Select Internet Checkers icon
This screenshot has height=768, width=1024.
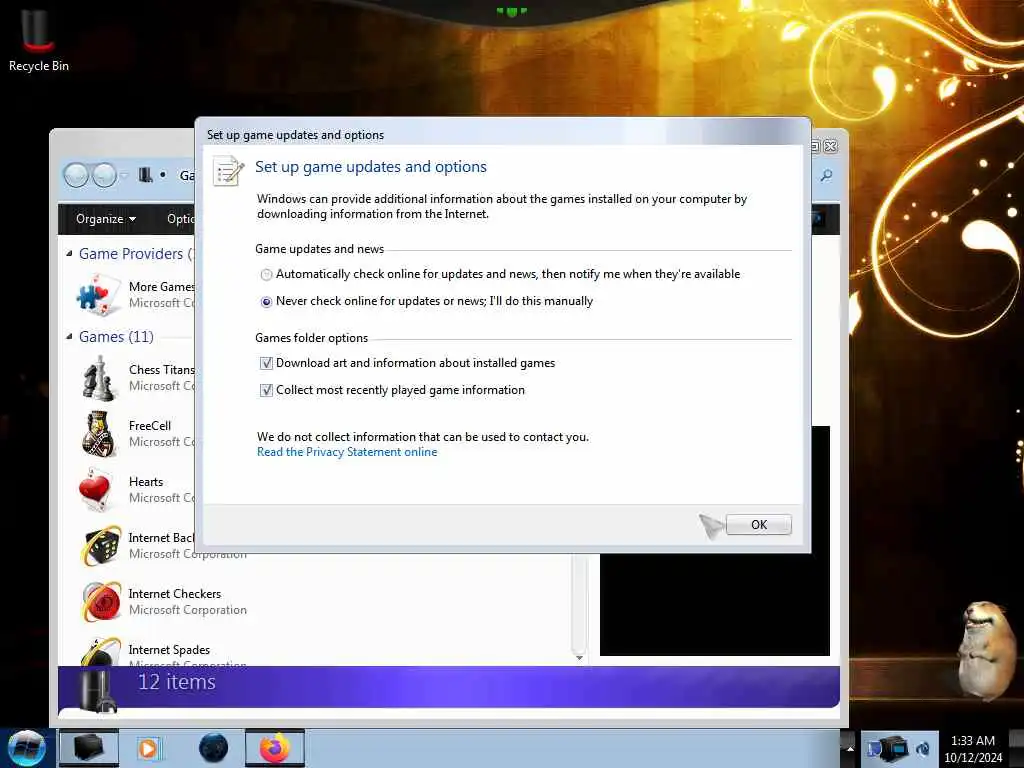[101, 602]
